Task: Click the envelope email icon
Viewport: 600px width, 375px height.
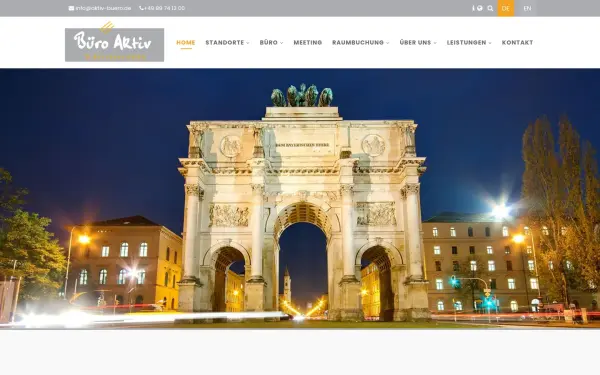Action: (x=71, y=8)
